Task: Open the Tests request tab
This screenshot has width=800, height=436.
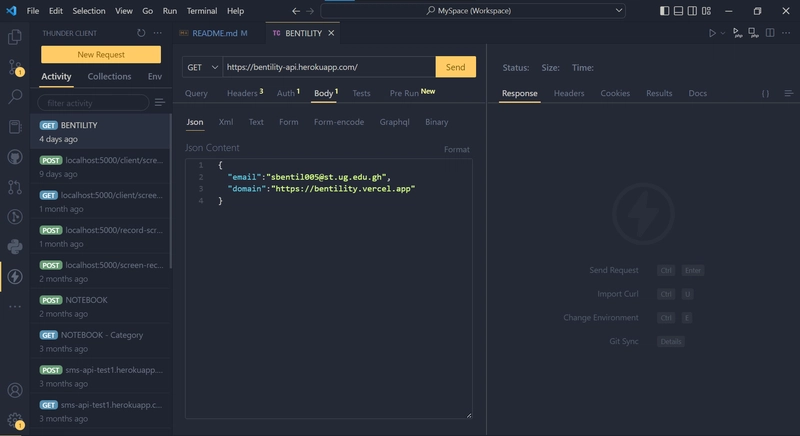Action: click(361, 93)
